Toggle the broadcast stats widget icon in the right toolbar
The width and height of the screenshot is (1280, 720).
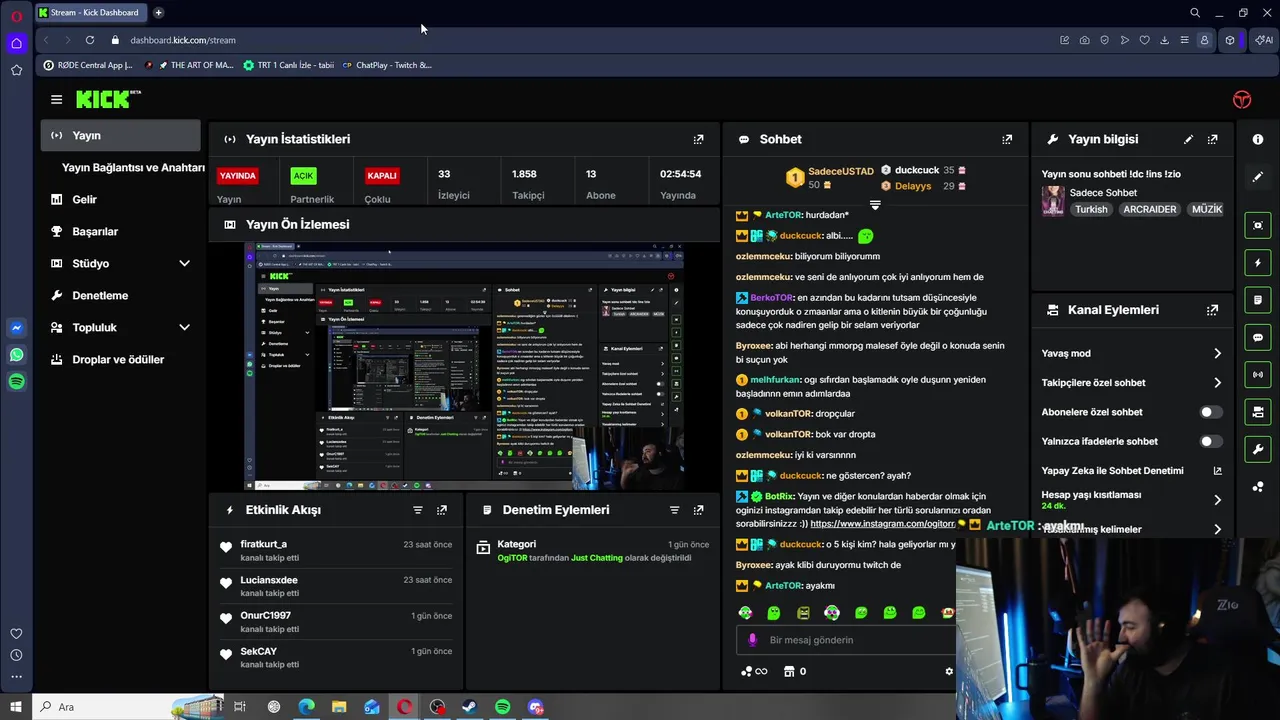tap(1258, 374)
